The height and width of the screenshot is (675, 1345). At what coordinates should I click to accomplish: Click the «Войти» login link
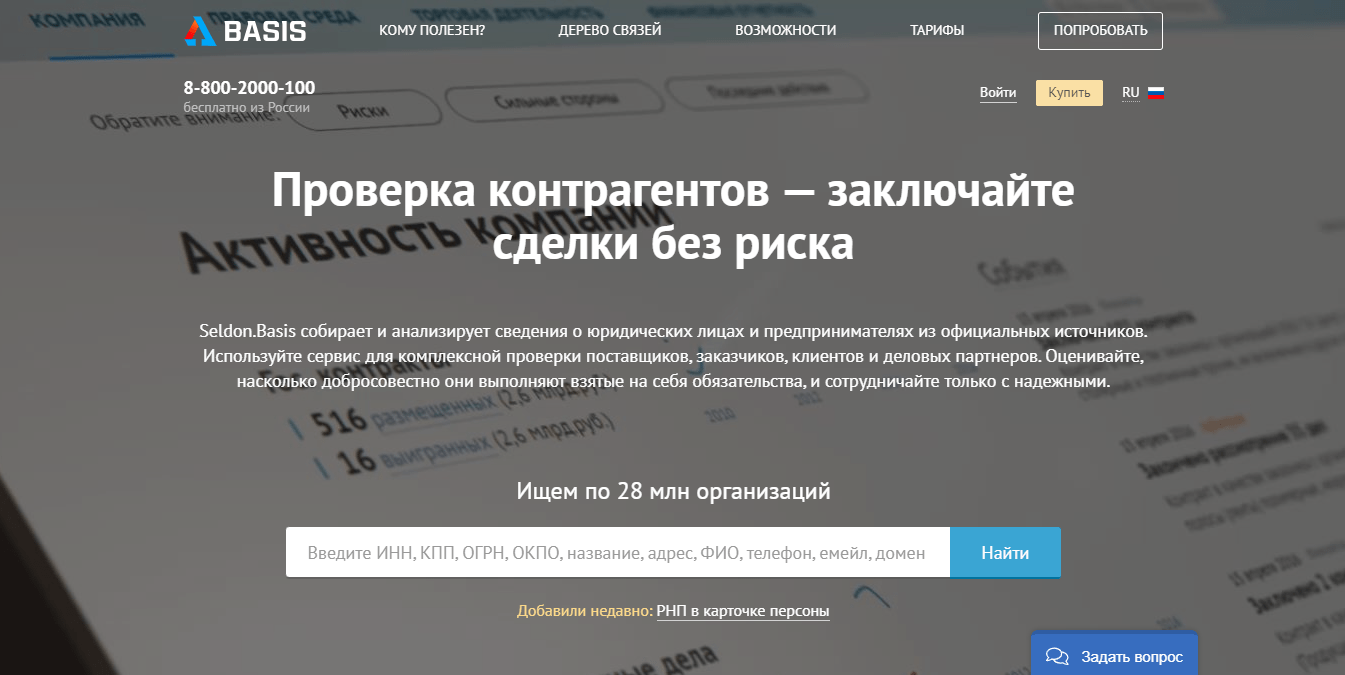tap(998, 93)
